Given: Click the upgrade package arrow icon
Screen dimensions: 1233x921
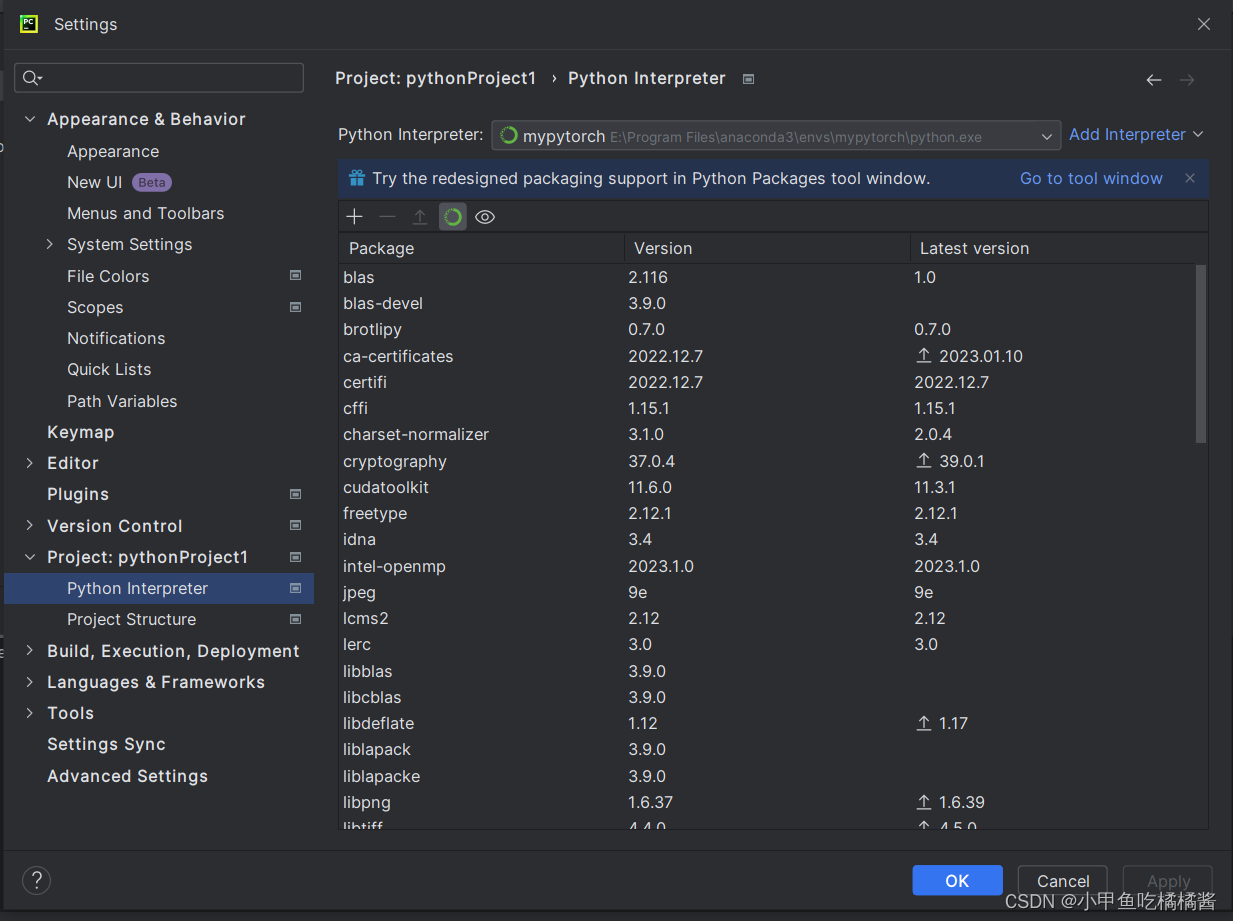Looking at the screenshot, I should click(420, 217).
